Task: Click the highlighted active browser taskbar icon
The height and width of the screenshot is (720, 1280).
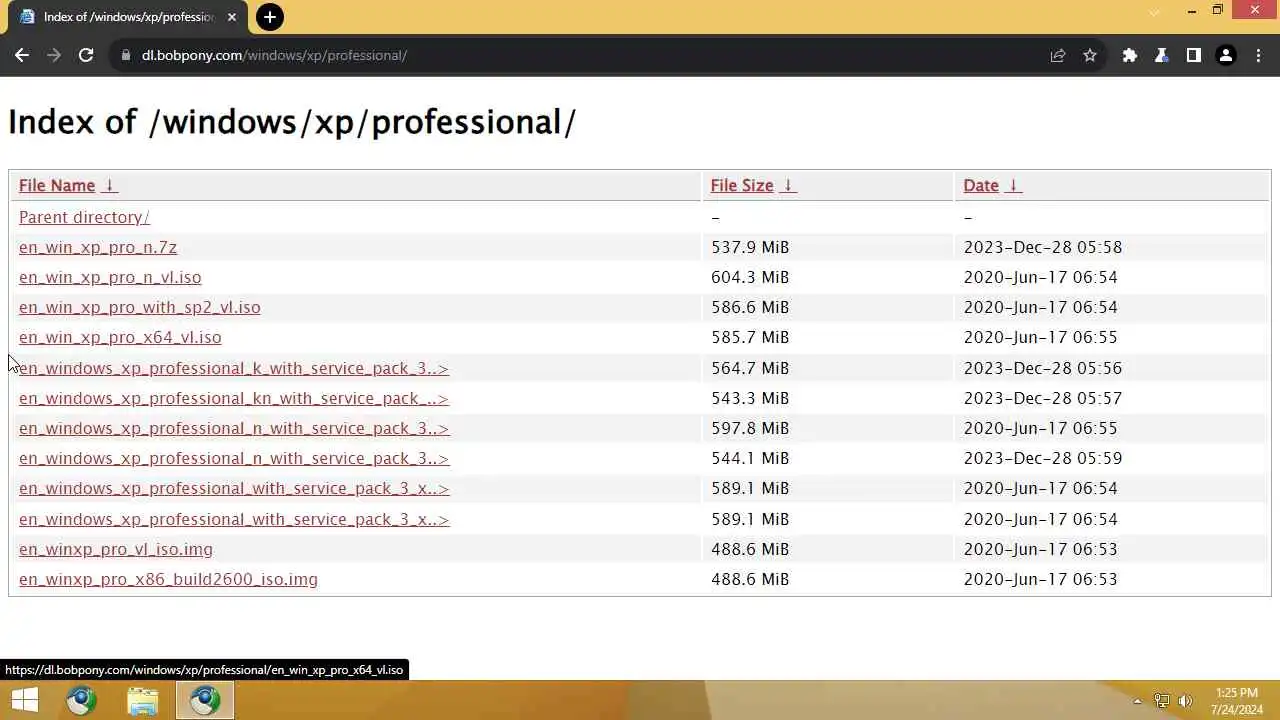Action: tap(205, 701)
